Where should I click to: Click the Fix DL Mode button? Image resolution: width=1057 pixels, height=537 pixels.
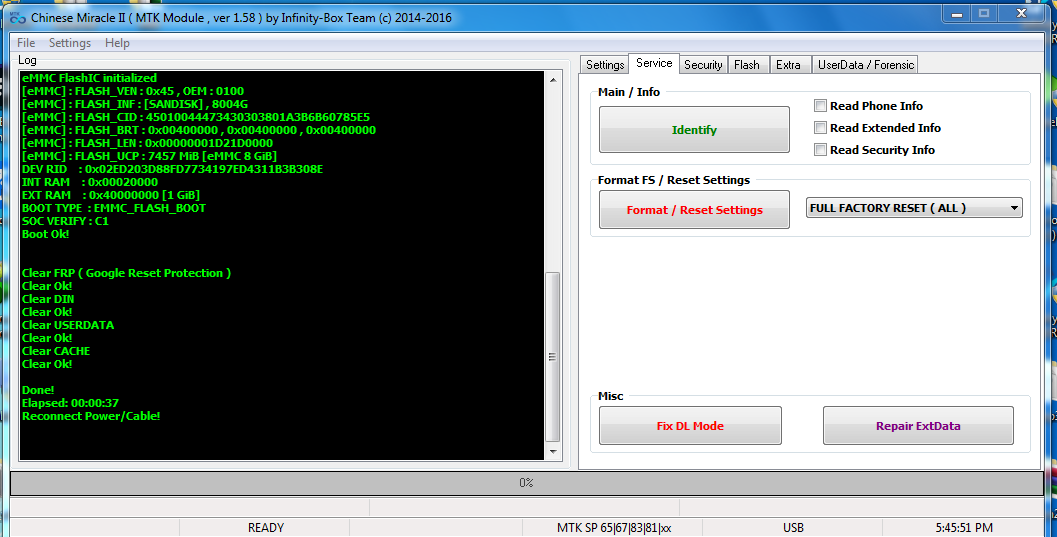(690, 426)
